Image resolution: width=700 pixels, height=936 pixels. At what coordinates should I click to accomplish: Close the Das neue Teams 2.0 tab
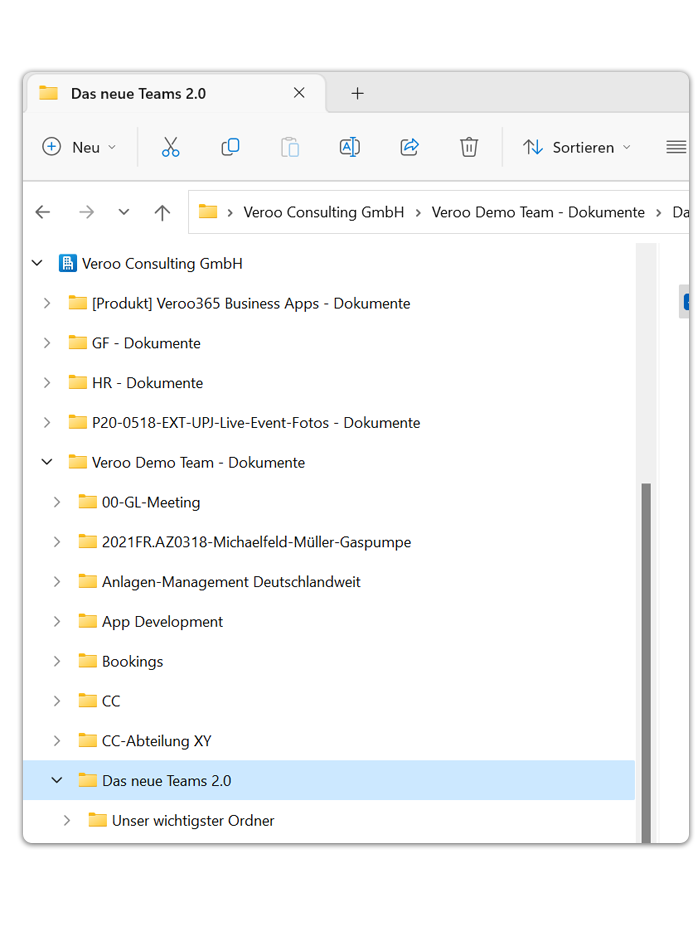(299, 93)
